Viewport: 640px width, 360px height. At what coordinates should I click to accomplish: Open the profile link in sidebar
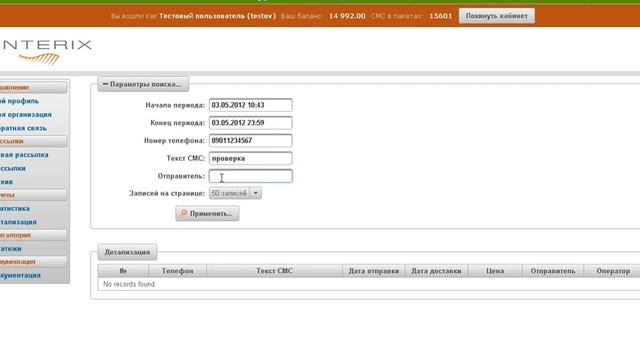click(x=20, y=101)
